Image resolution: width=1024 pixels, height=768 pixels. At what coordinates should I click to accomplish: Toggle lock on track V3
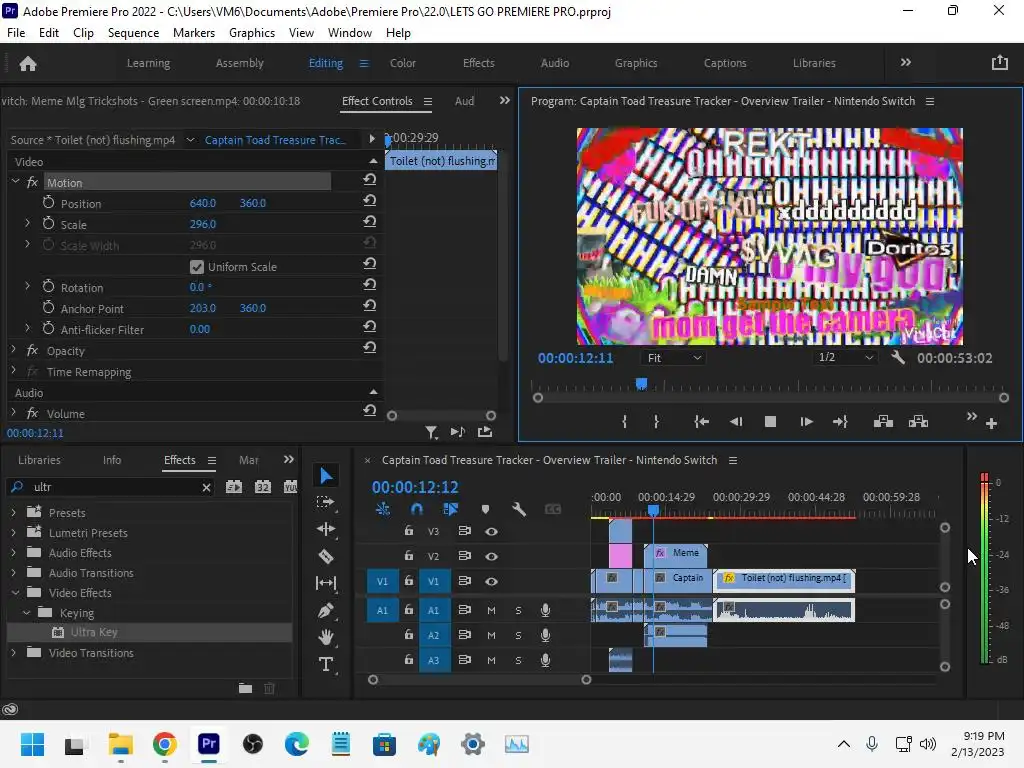[x=409, y=531]
